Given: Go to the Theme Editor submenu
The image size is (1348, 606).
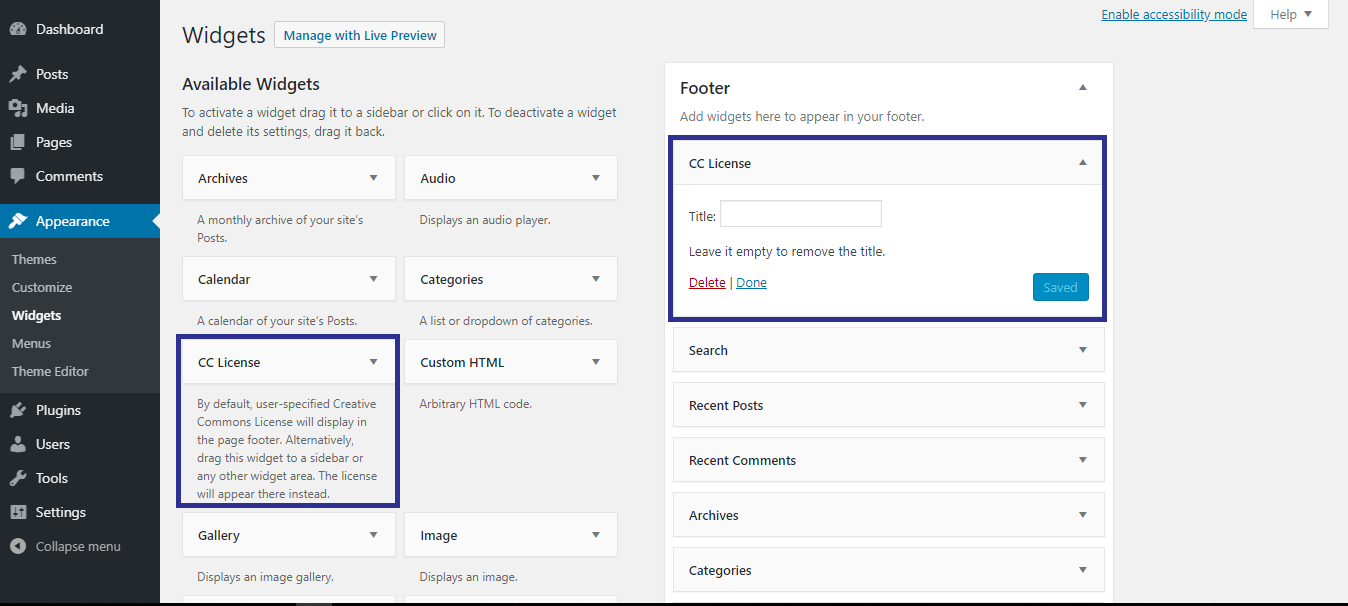Looking at the screenshot, I should pyautogui.click(x=50, y=371).
